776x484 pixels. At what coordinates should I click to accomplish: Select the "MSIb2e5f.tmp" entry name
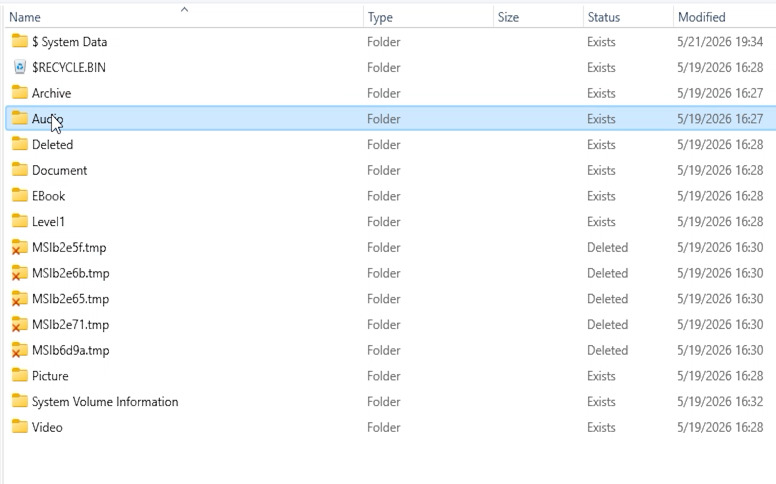[69, 247]
